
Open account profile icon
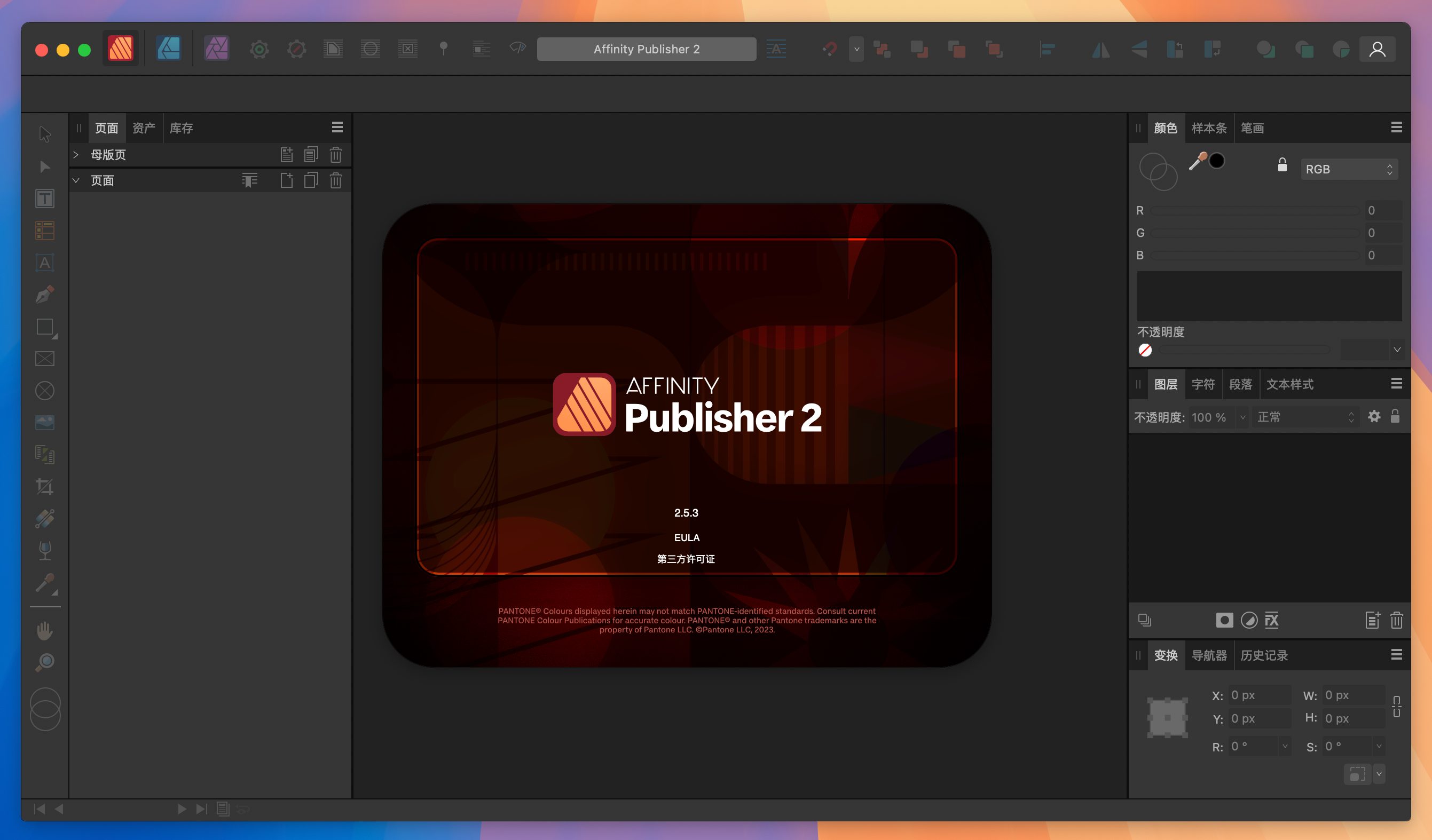[x=1377, y=50]
